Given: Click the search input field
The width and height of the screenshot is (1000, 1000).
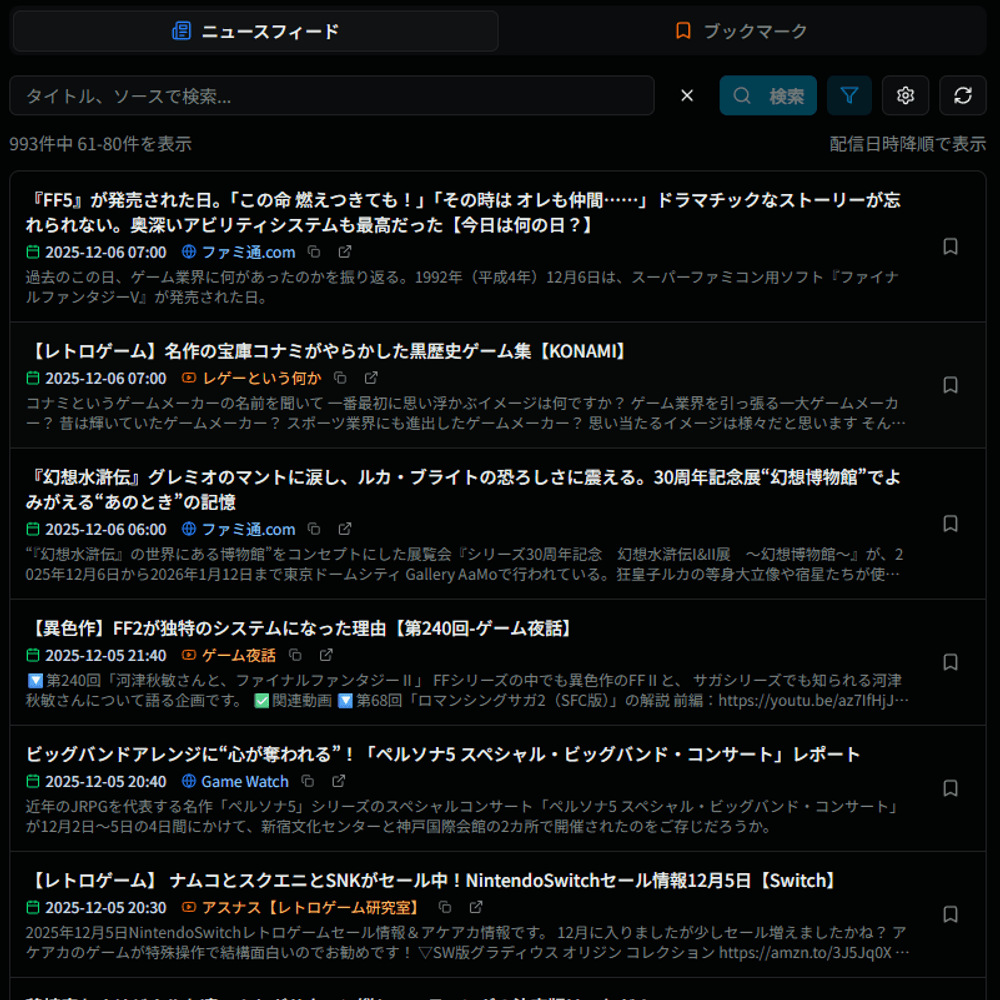Looking at the screenshot, I should [x=330, y=95].
